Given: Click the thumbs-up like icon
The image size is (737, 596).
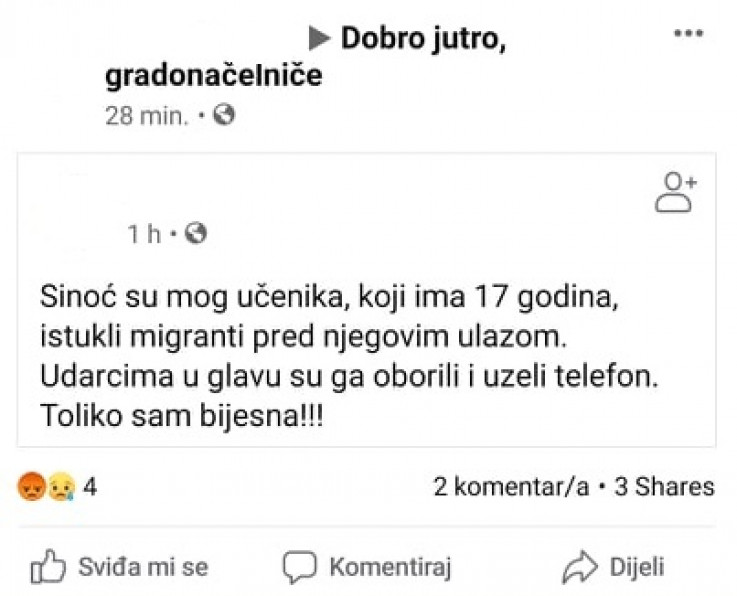Looking at the screenshot, I should point(48,567).
